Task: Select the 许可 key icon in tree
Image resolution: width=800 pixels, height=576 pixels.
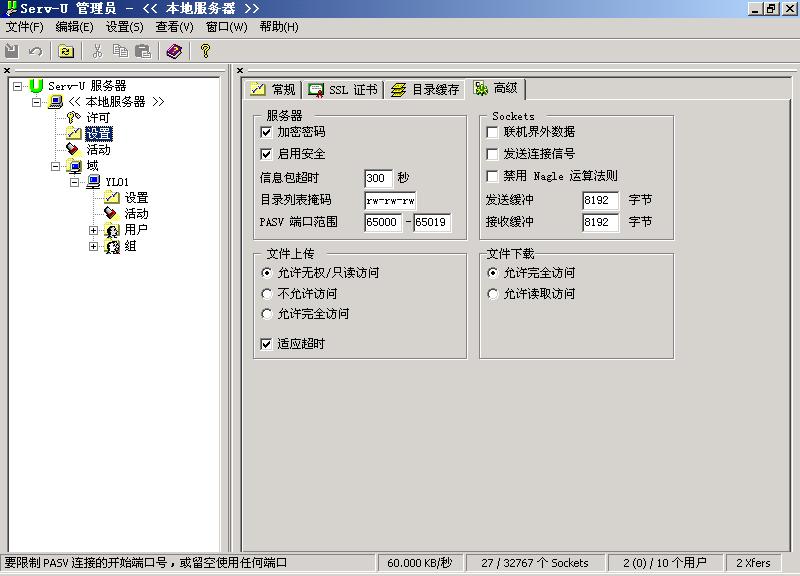Action: pos(73,117)
